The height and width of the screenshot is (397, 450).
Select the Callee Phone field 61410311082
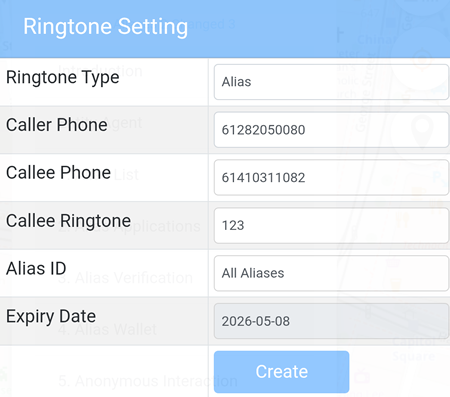pyautogui.click(x=331, y=177)
